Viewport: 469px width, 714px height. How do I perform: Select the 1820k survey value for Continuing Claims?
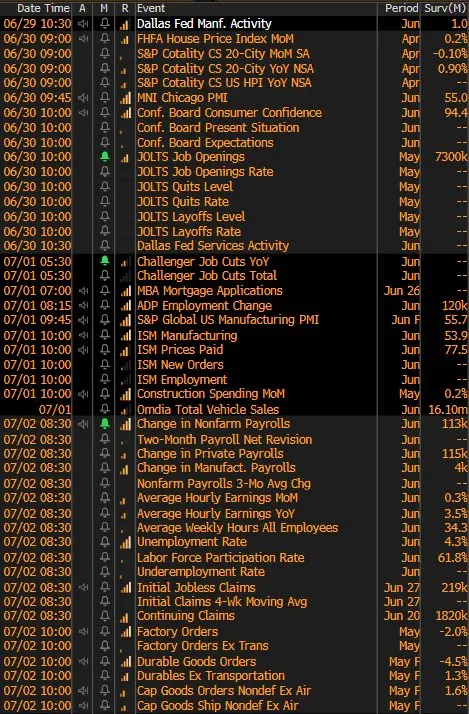coord(451,616)
